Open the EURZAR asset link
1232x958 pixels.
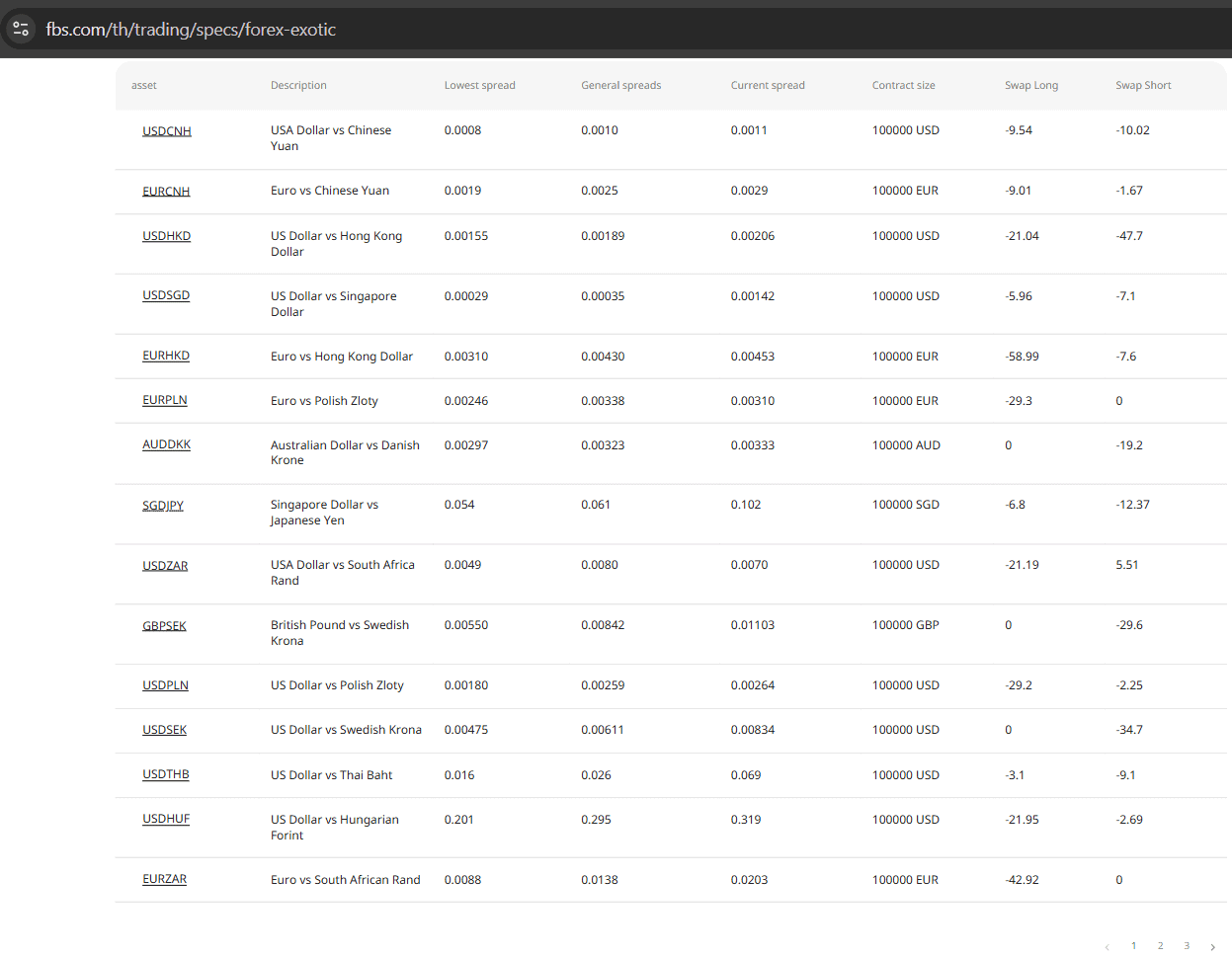[164, 879]
